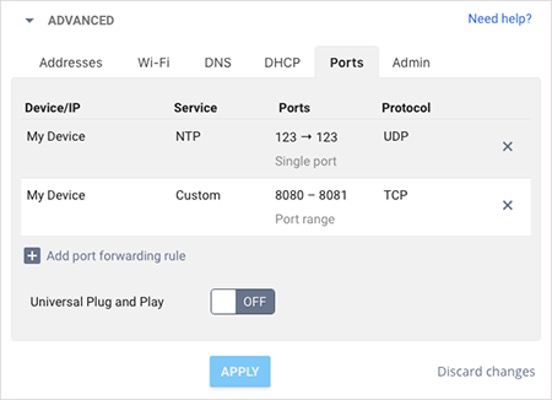Click Add port forwarding rule text
The height and width of the screenshot is (400, 552).
click(x=116, y=256)
